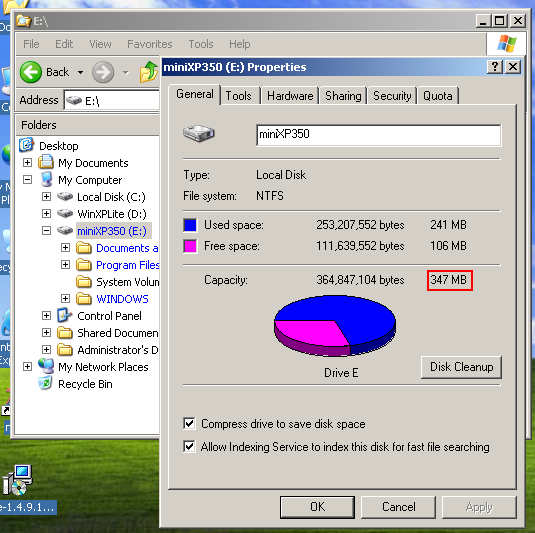Screen dimensions: 535x533
Task: Click the Recycle Bin icon in tree
Action: pyautogui.click(x=45, y=383)
